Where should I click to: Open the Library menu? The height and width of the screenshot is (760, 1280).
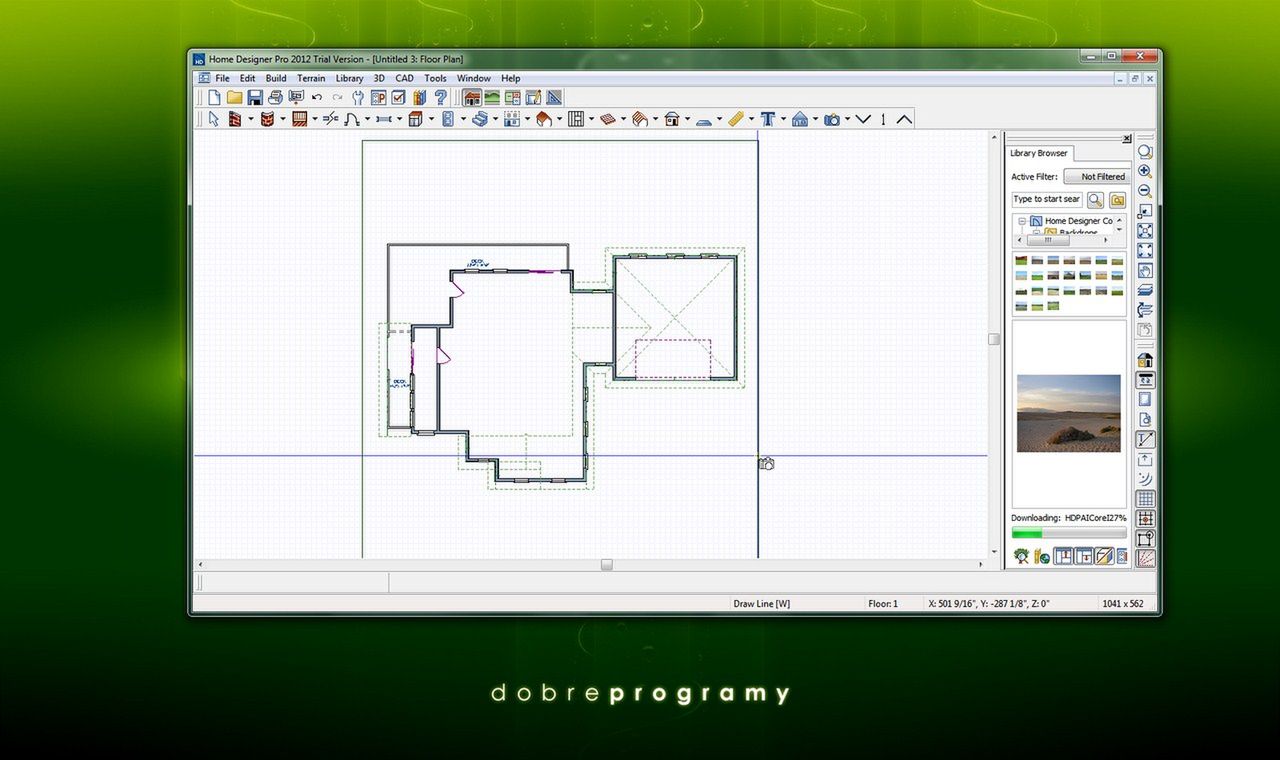(x=349, y=78)
